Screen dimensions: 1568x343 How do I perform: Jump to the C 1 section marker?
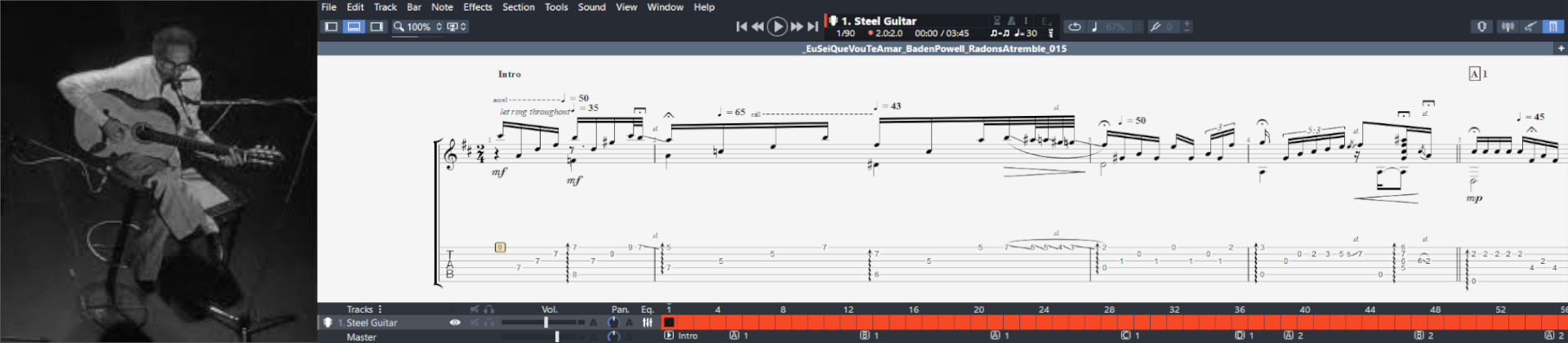point(1130,336)
